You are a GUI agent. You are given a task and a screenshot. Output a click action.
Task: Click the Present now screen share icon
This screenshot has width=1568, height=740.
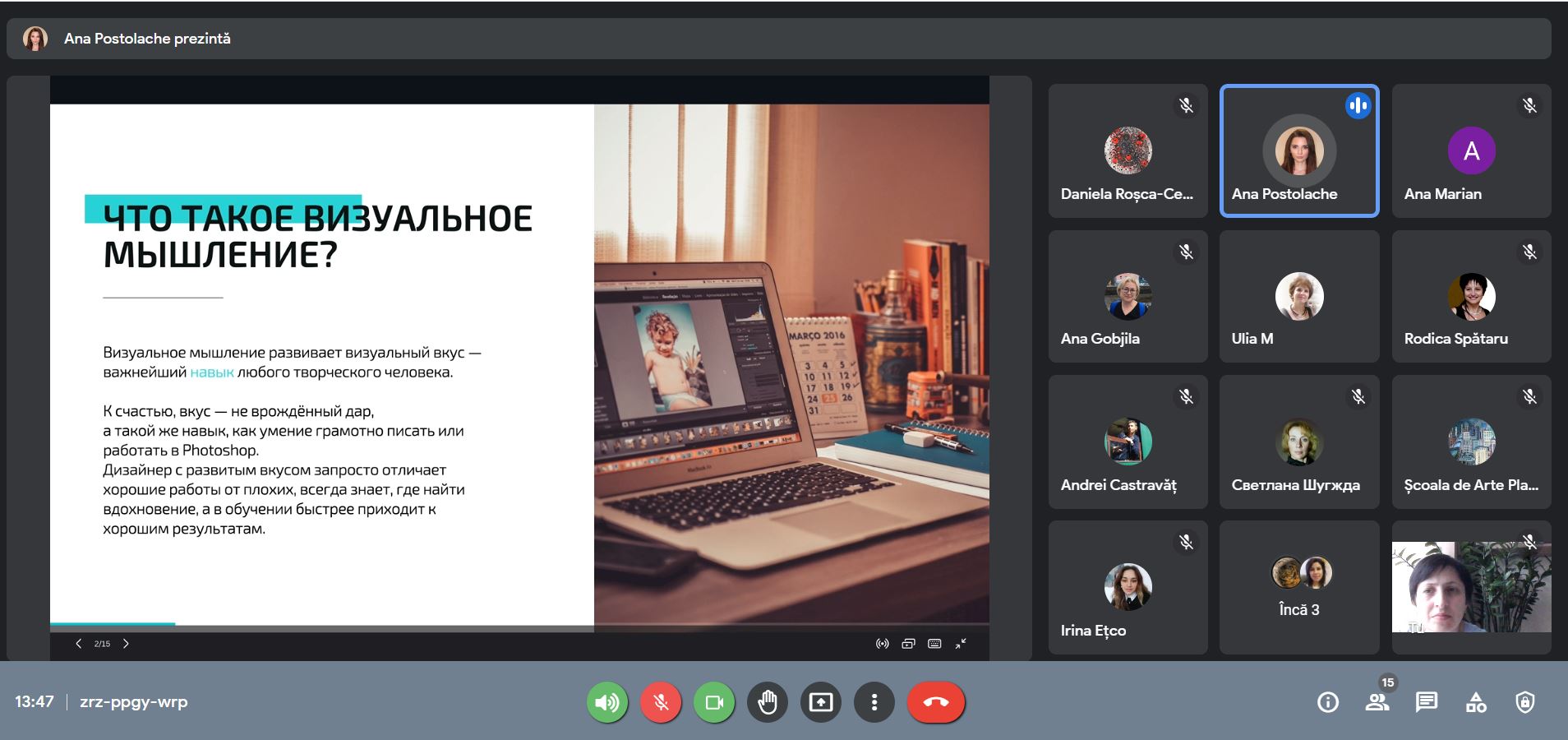[x=821, y=702]
